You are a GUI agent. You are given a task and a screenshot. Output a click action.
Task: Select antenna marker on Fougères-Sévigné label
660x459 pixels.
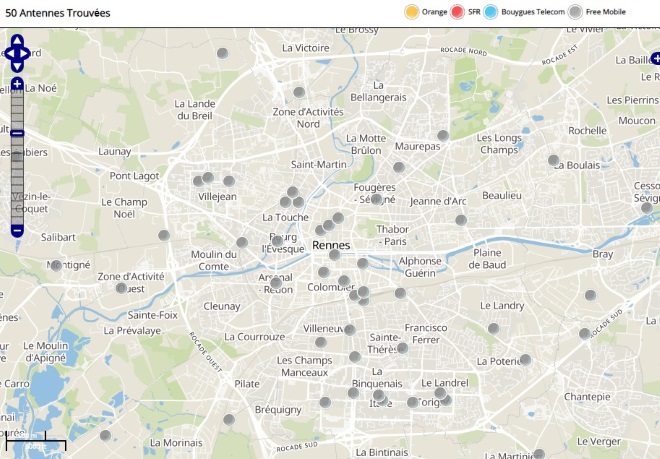point(377,199)
